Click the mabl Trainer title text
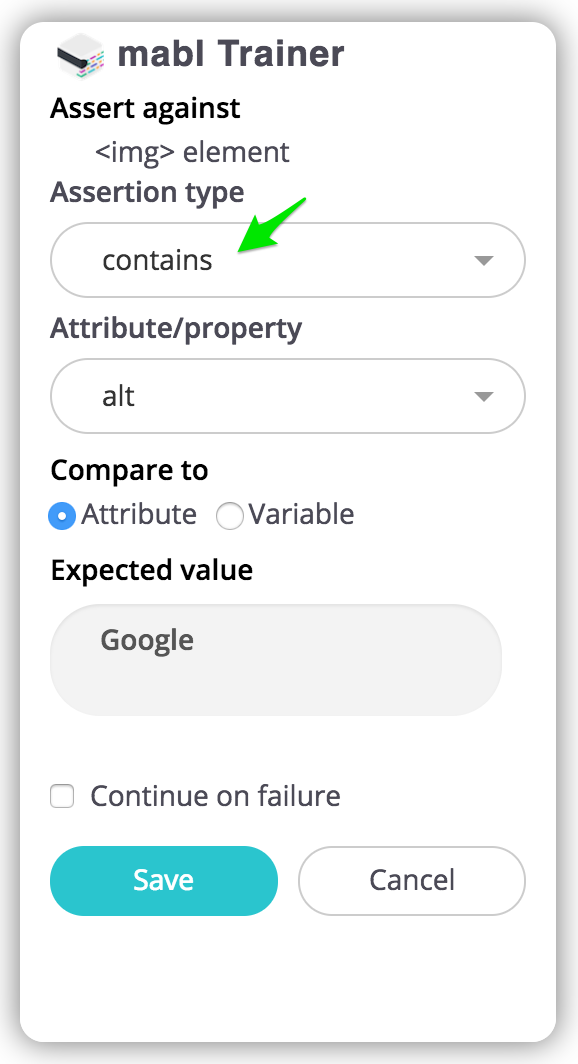Viewport: 578px width, 1064px height. click(231, 54)
